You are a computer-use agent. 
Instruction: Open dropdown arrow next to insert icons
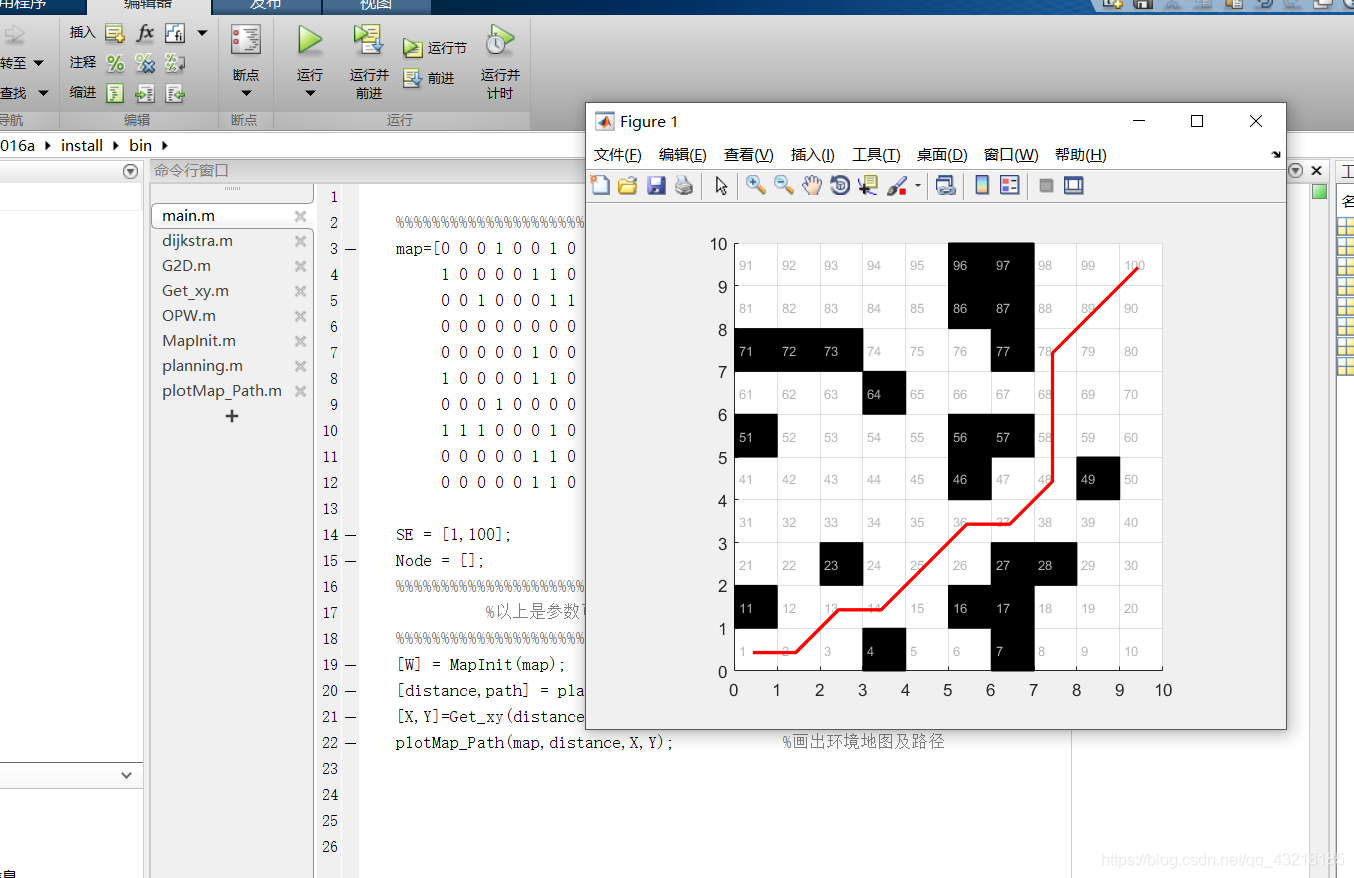[202, 33]
